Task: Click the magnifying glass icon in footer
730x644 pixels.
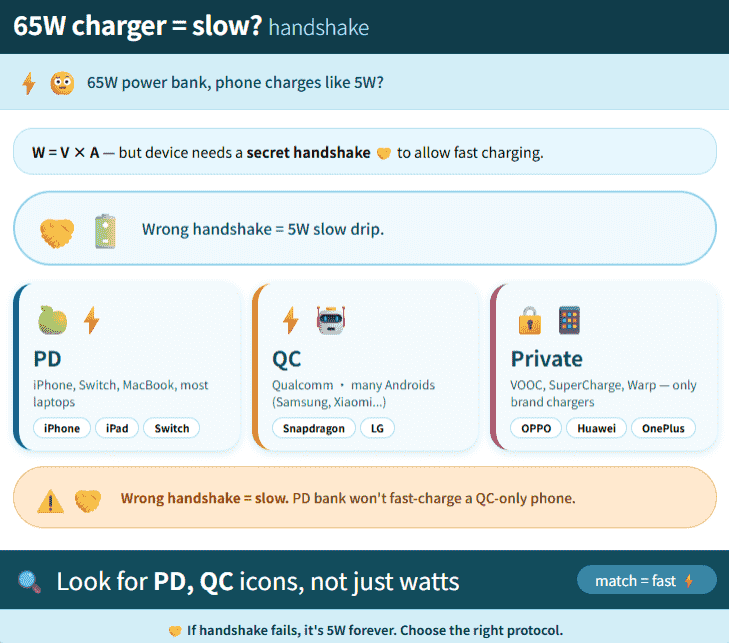Action: pyautogui.click(x=29, y=582)
